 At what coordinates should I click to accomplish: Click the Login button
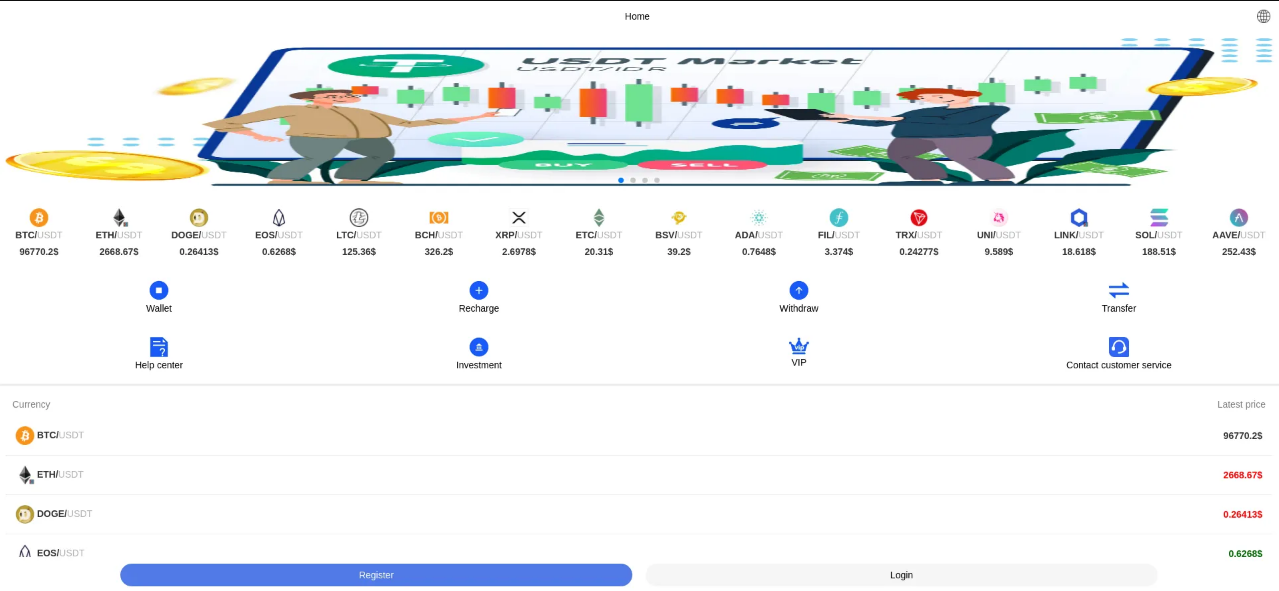tap(901, 575)
